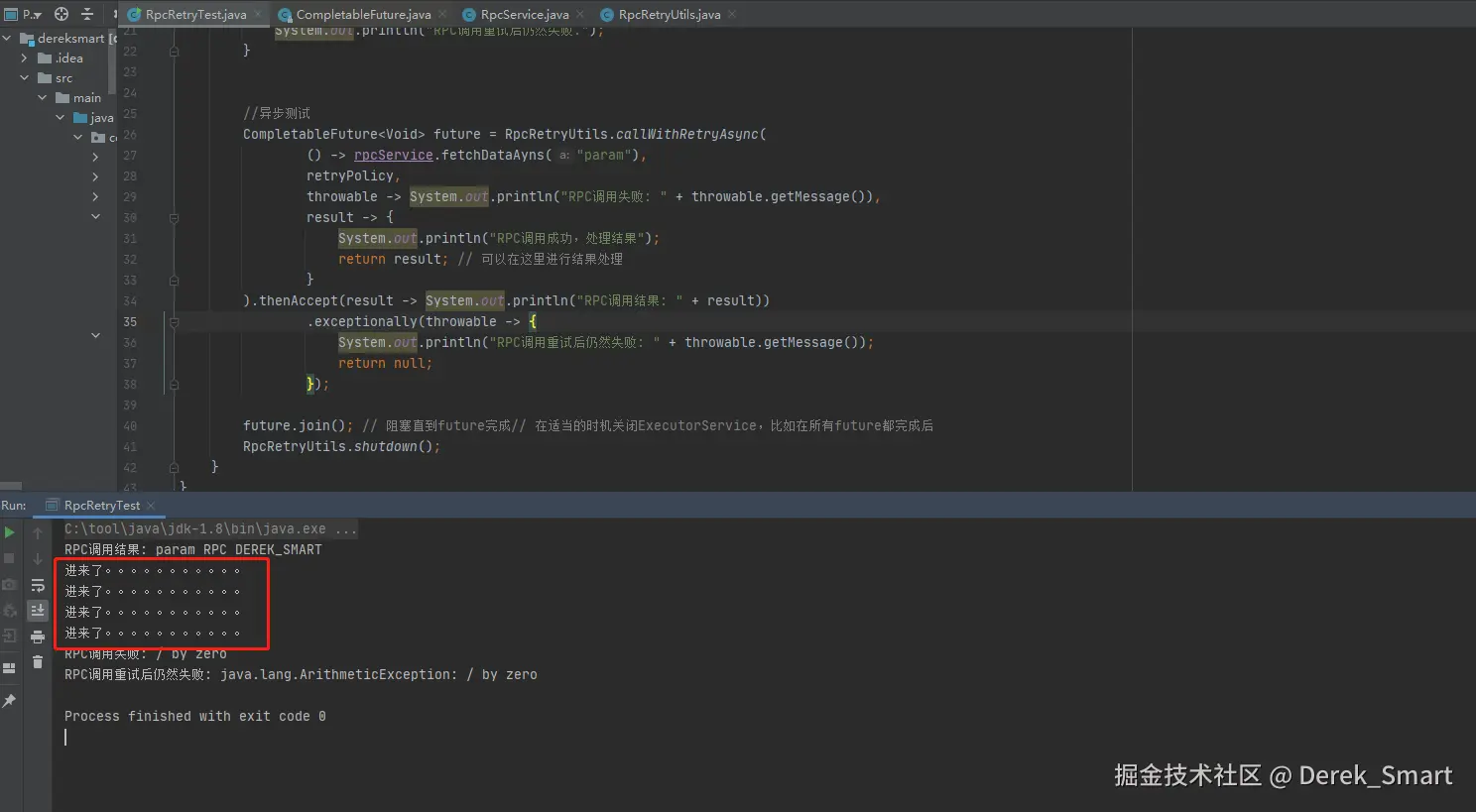
Task: Toggle code fold marker at line 22
Action: (174, 51)
